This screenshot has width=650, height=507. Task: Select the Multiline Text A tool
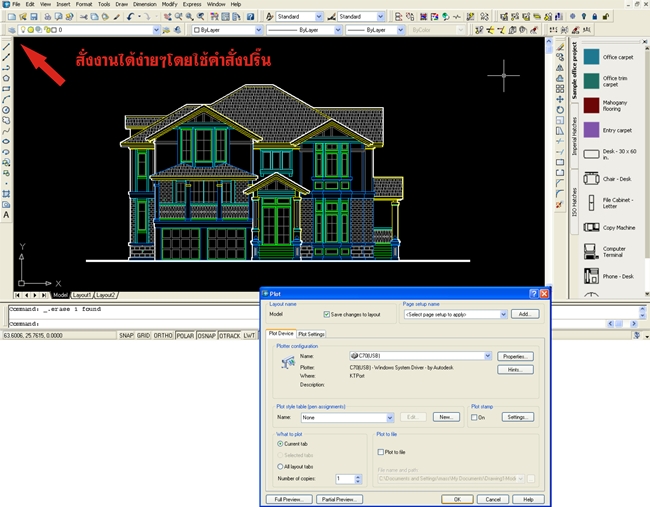pyautogui.click(x=6, y=215)
